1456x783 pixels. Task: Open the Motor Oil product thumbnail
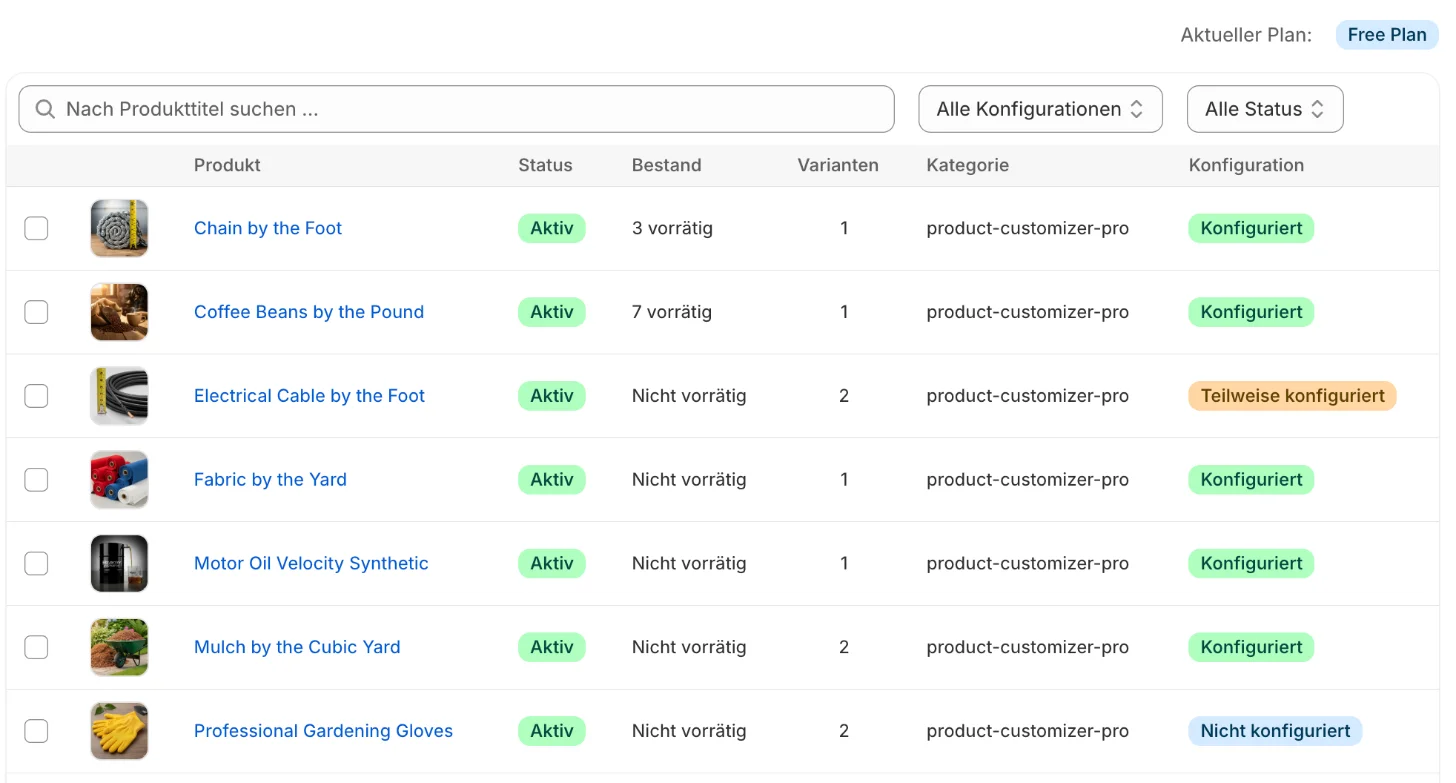coord(119,563)
